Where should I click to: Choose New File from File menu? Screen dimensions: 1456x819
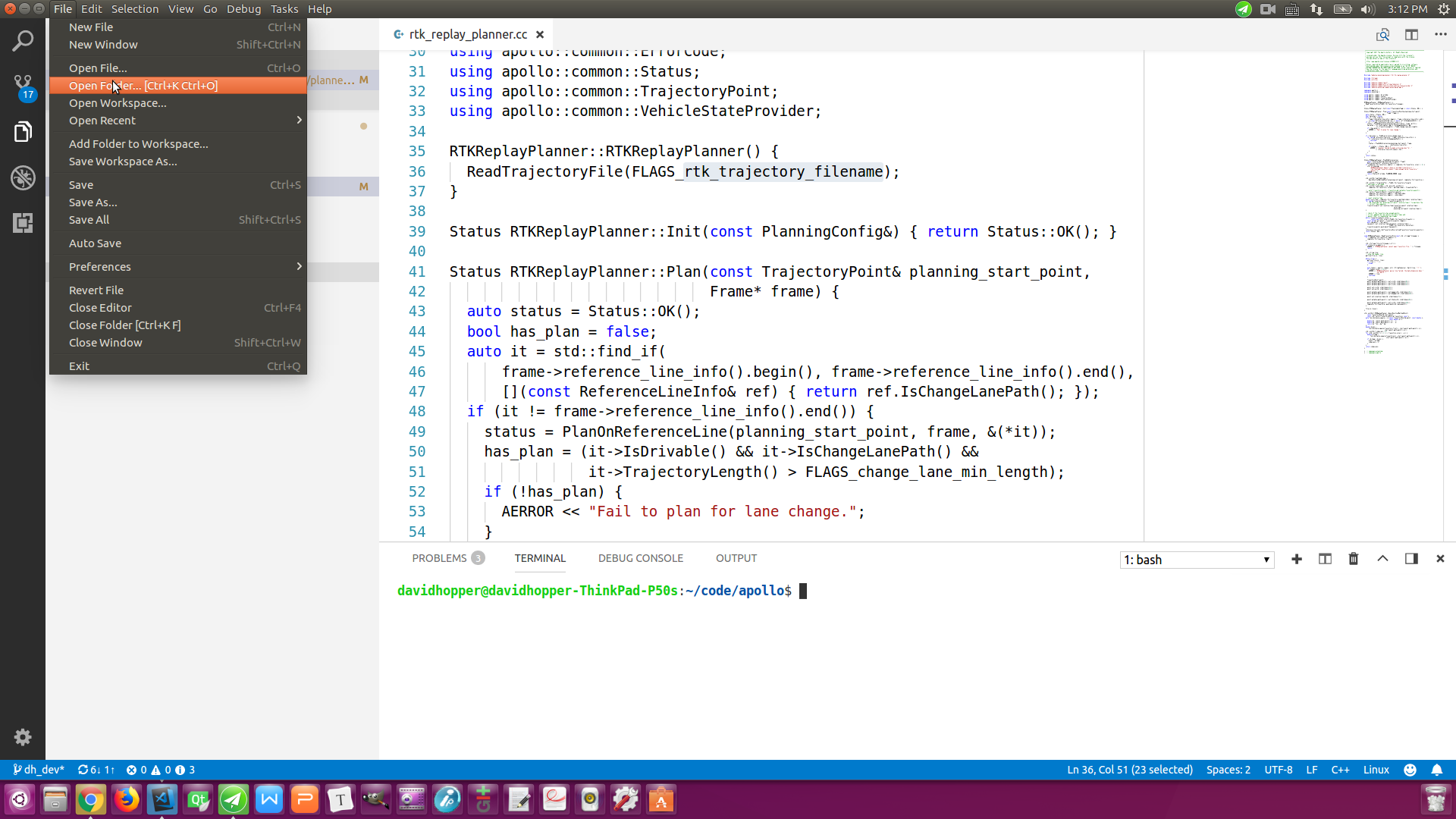click(x=178, y=27)
